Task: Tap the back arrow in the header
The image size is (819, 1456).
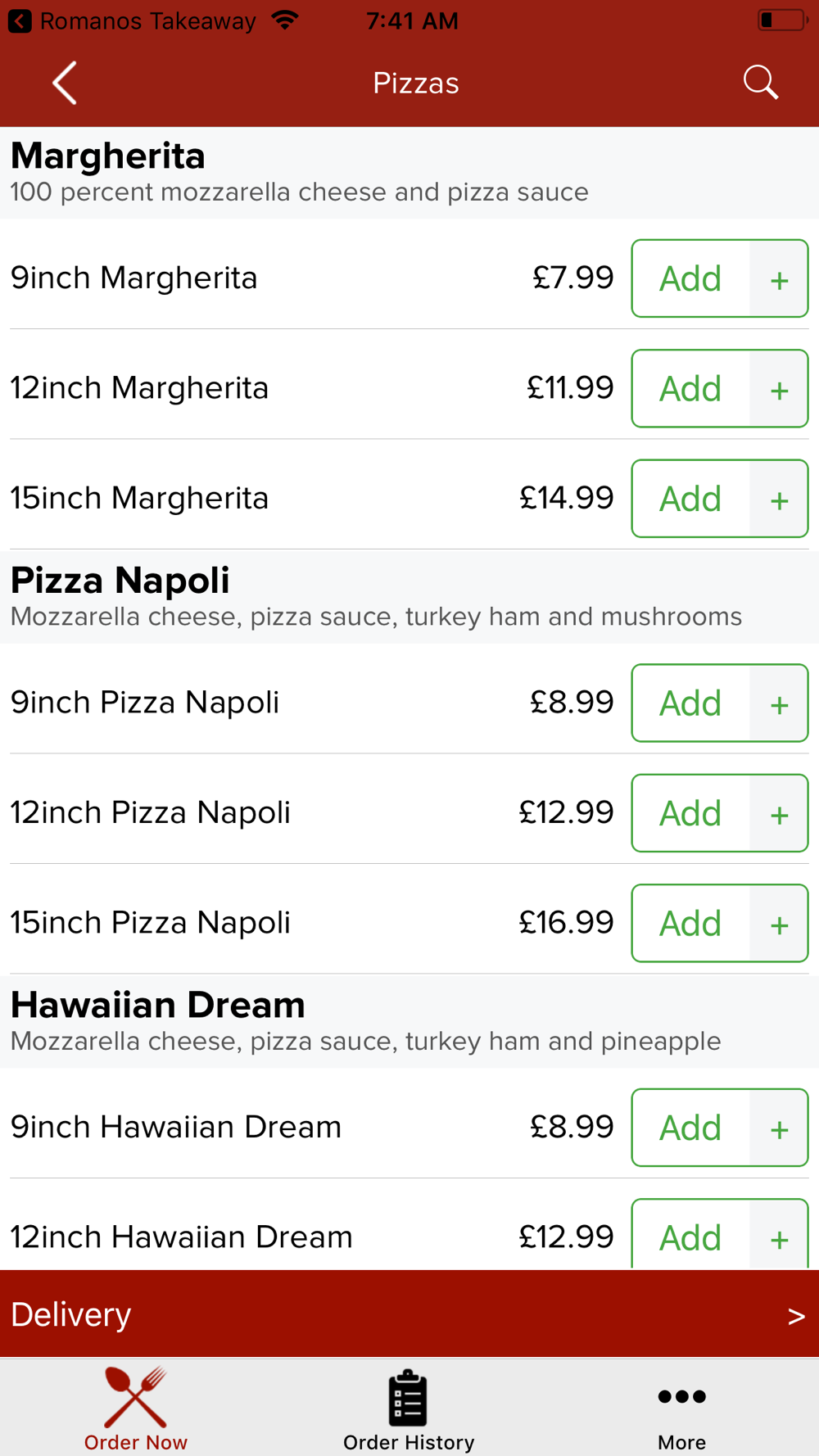Action: point(65,83)
